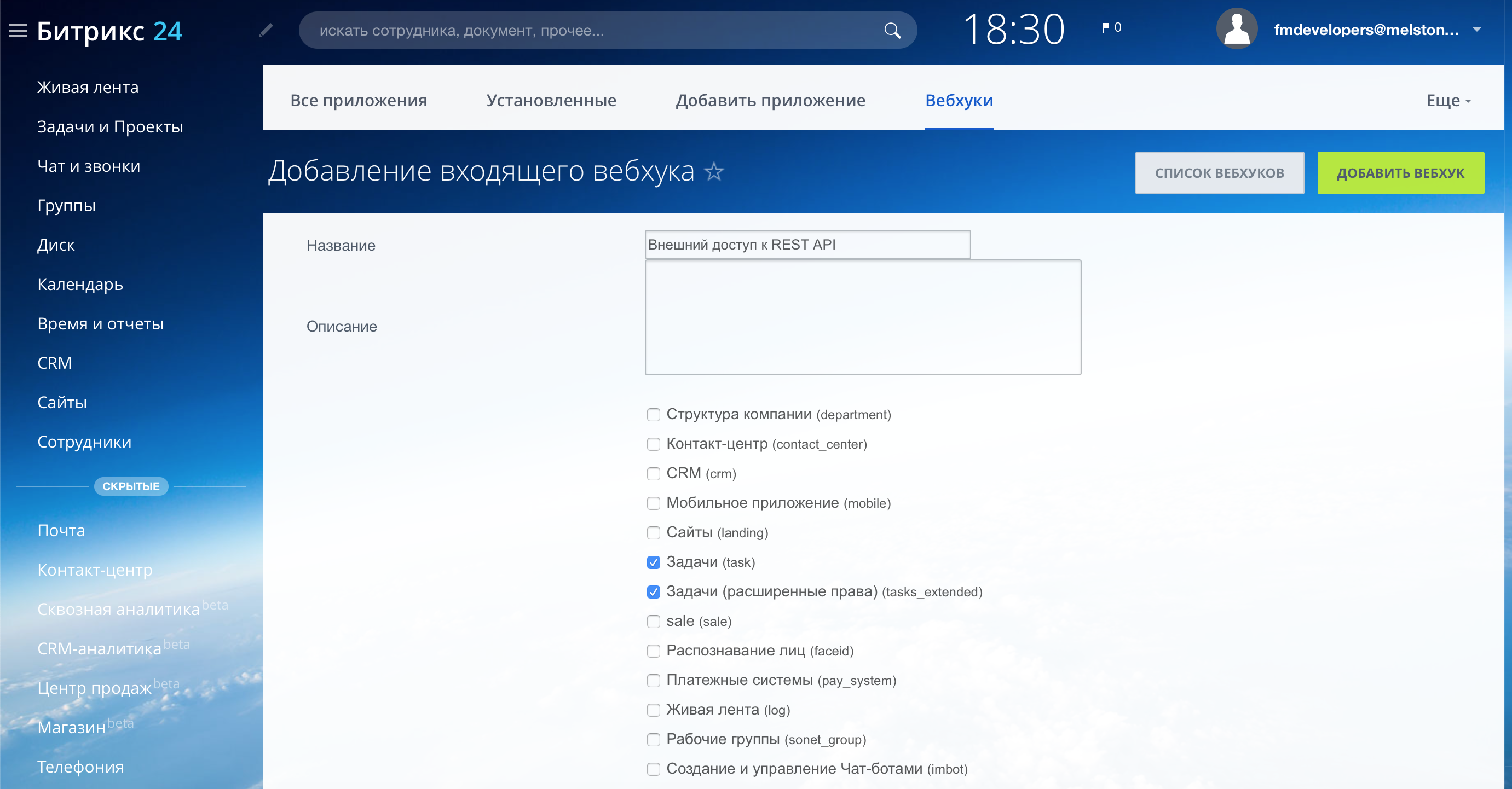Focus the employee and document search field
The image size is (1512, 789).
[x=608, y=31]
